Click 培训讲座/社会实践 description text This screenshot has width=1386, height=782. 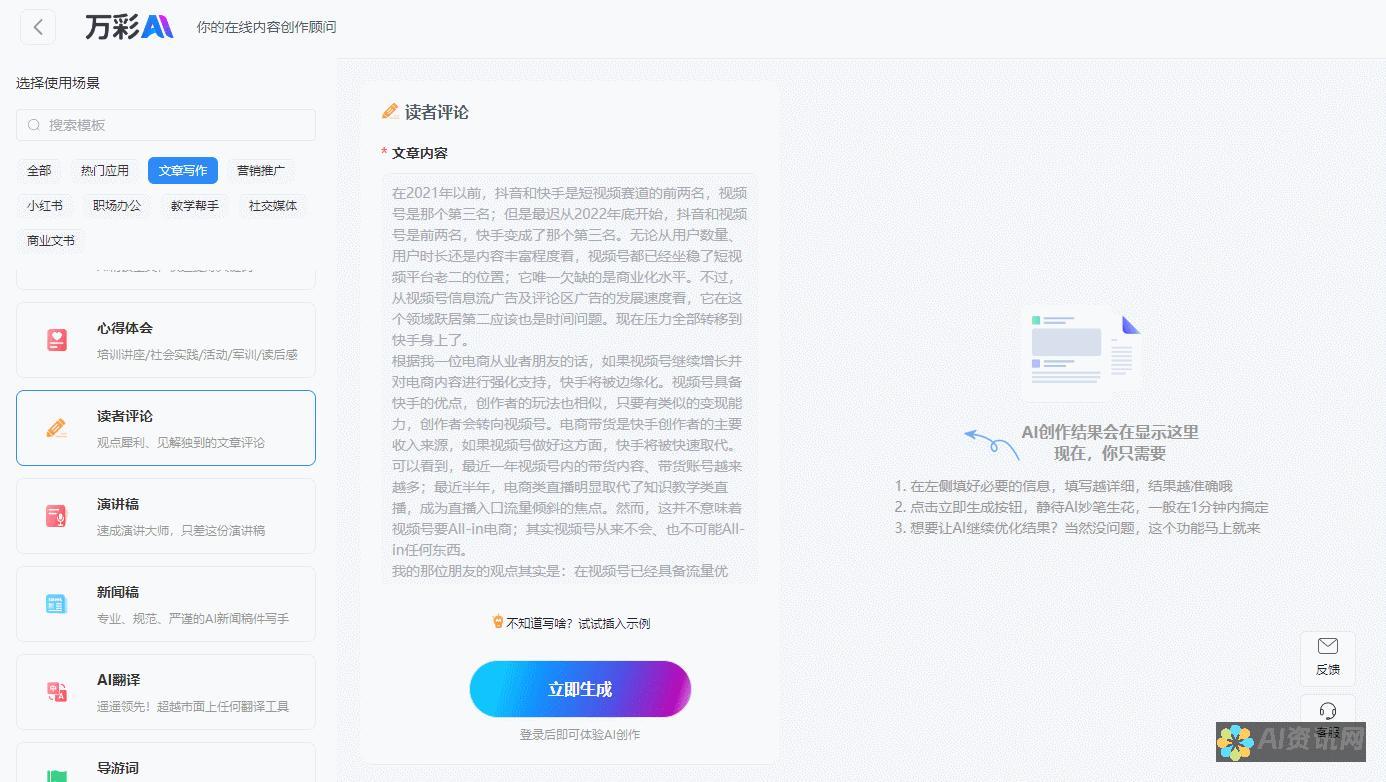[x=197, y=354]
